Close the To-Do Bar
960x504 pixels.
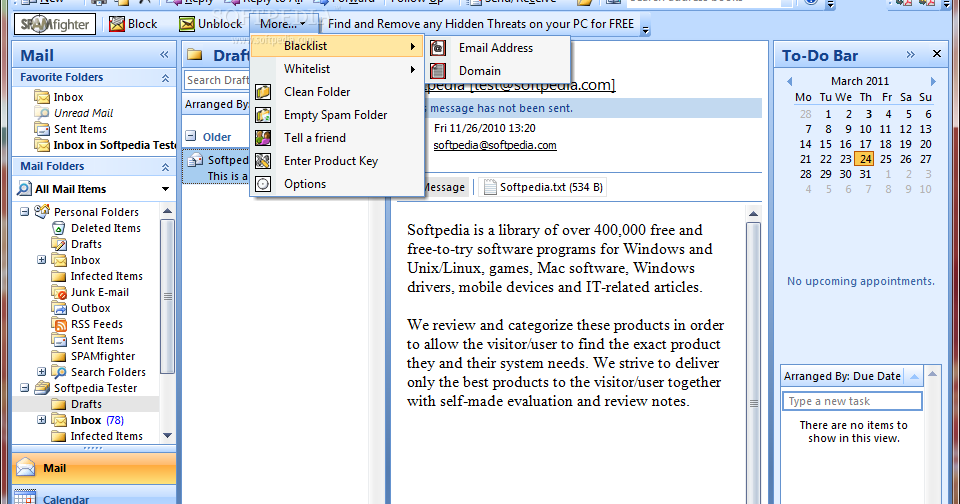click(x=937, y=54)
